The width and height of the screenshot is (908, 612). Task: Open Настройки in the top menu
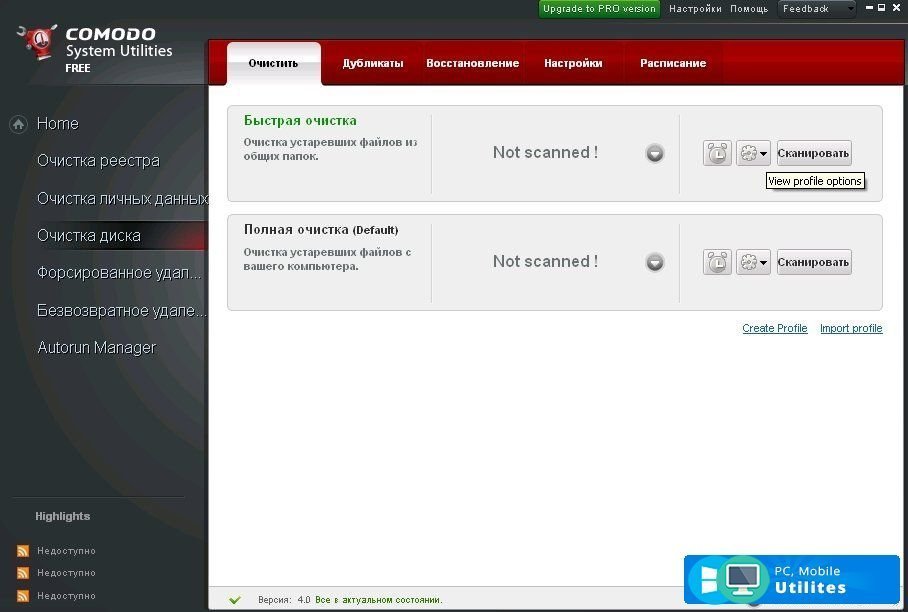tap(695, 9)
